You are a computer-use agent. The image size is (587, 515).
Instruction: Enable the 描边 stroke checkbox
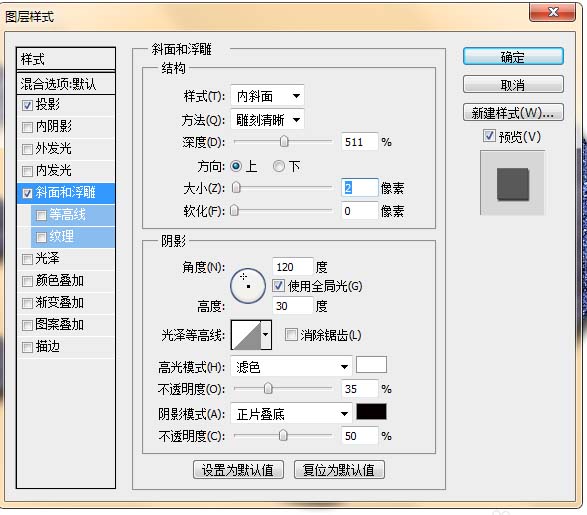pyautogui.click(x=27, y=347)
